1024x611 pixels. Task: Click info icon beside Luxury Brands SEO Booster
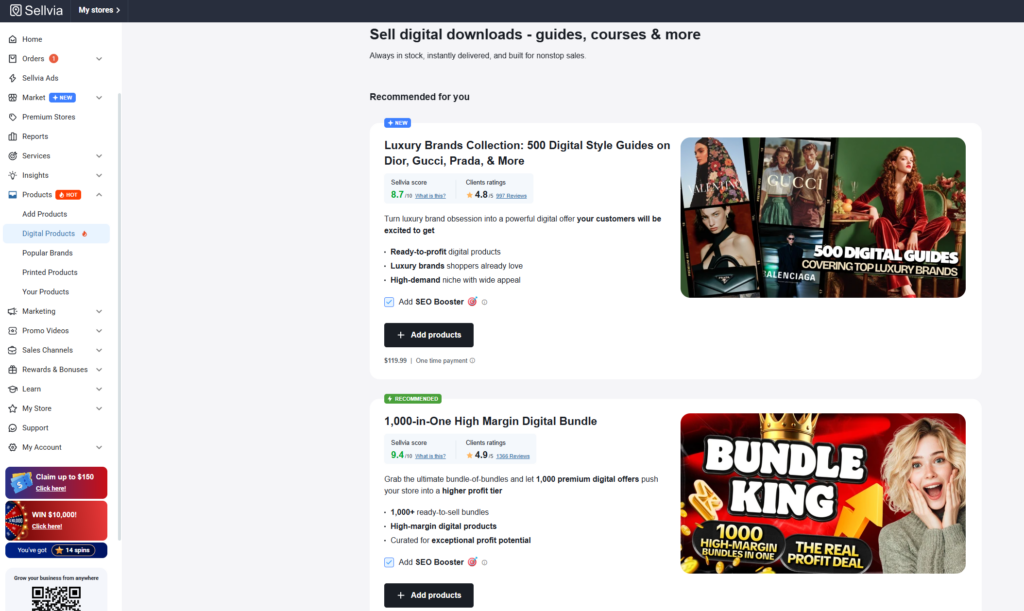(x=485, y=302)
